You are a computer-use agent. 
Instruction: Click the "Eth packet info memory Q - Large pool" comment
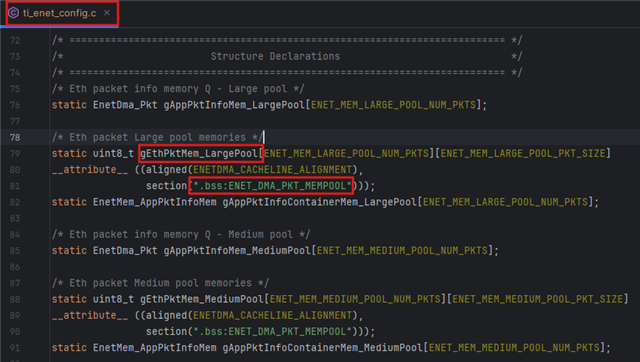click(x=178, y=89)
